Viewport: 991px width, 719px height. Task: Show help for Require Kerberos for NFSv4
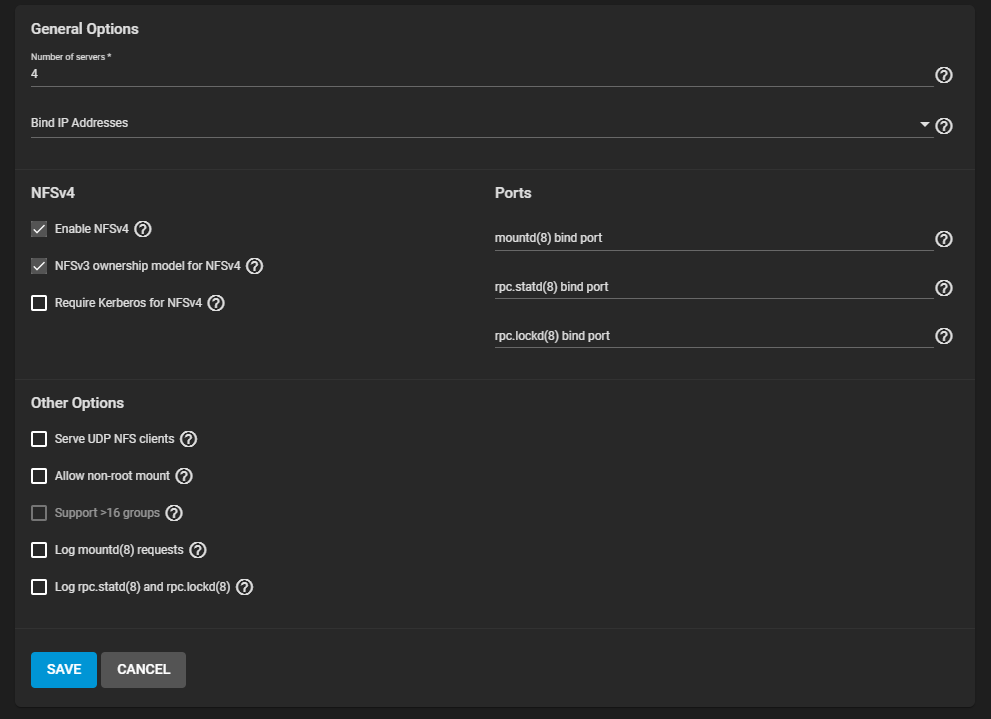coord(216,303)
